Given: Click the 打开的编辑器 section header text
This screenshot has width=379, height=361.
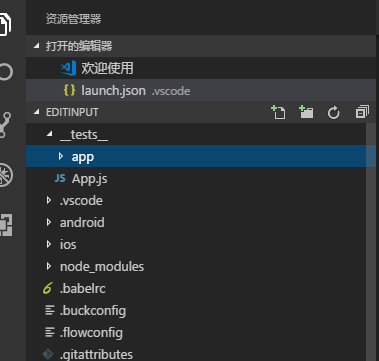Looking at the screenshot, I should [79, 46].
